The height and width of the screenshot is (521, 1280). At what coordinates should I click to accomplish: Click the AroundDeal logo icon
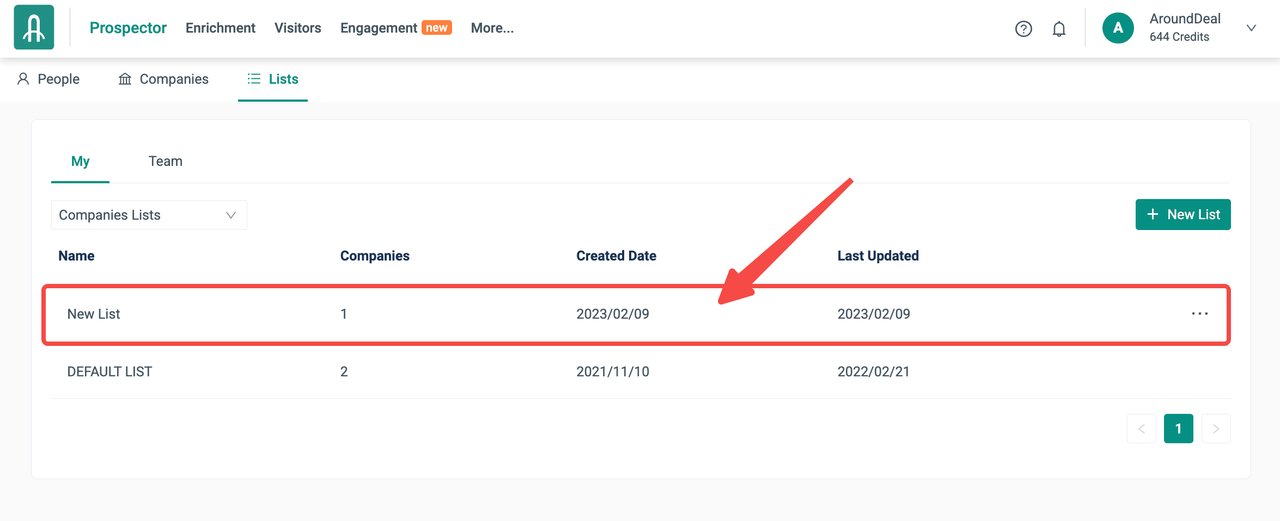pos(34,28)
